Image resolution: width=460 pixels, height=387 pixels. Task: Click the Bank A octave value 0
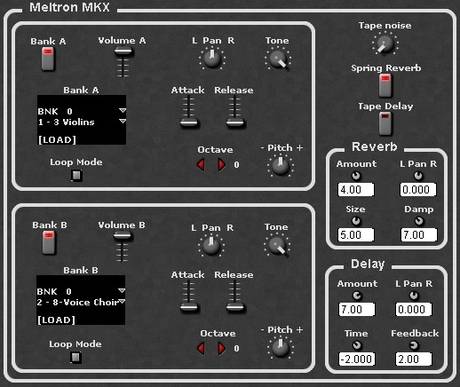click(x=236, y=165)
